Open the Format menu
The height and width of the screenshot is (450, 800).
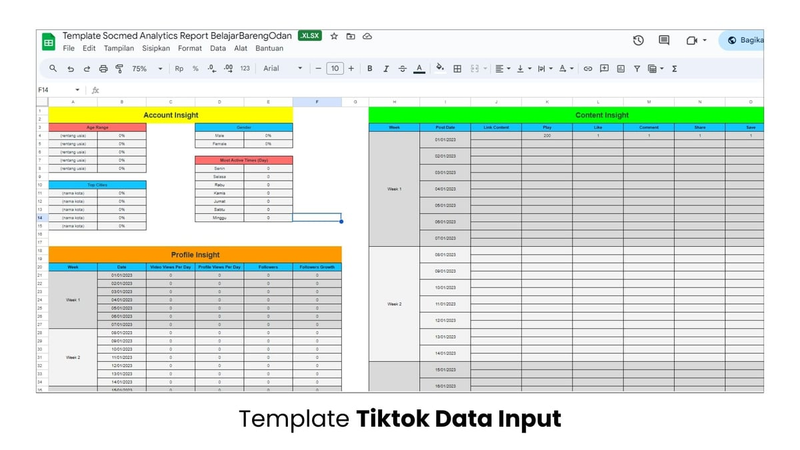pos(190,48)
